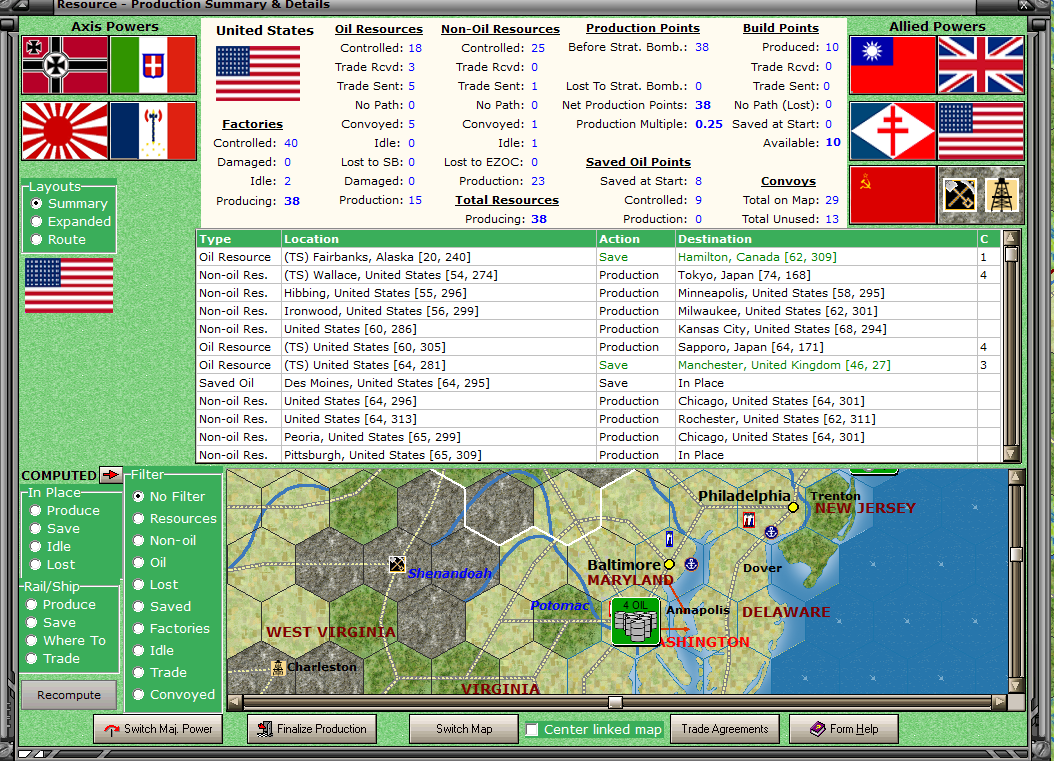Select the Des Moines Saved Oil row
The image size is (1054, 761).
tap(598, 383)
